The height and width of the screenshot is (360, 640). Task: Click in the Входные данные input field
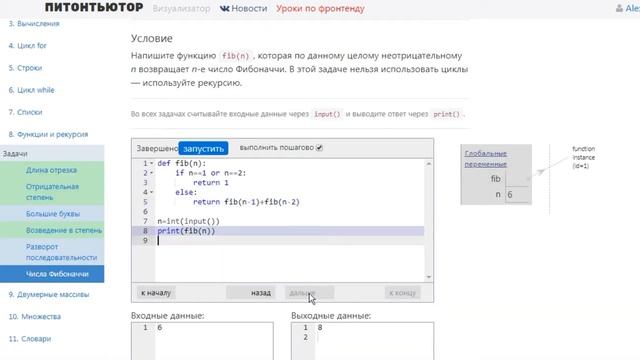[202, 341]
